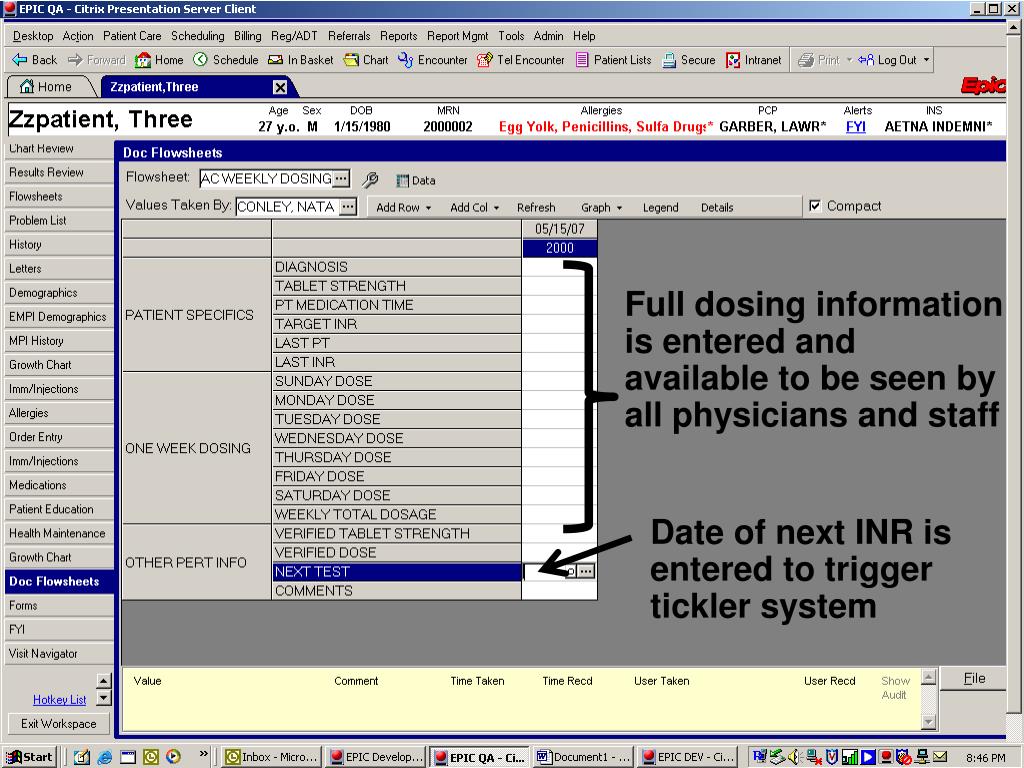
Task: Open the Visit Navigator activity
Action: 59,654
